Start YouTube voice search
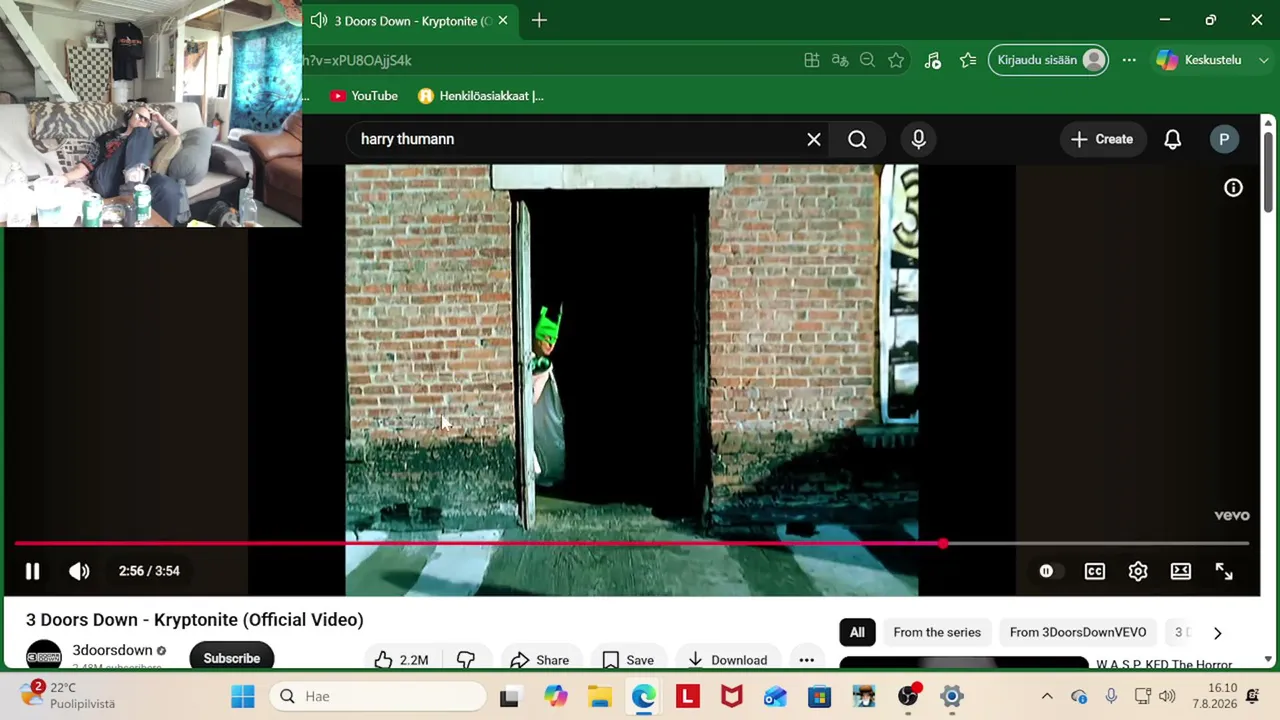1280x720 pixels. tap(918, 139)
